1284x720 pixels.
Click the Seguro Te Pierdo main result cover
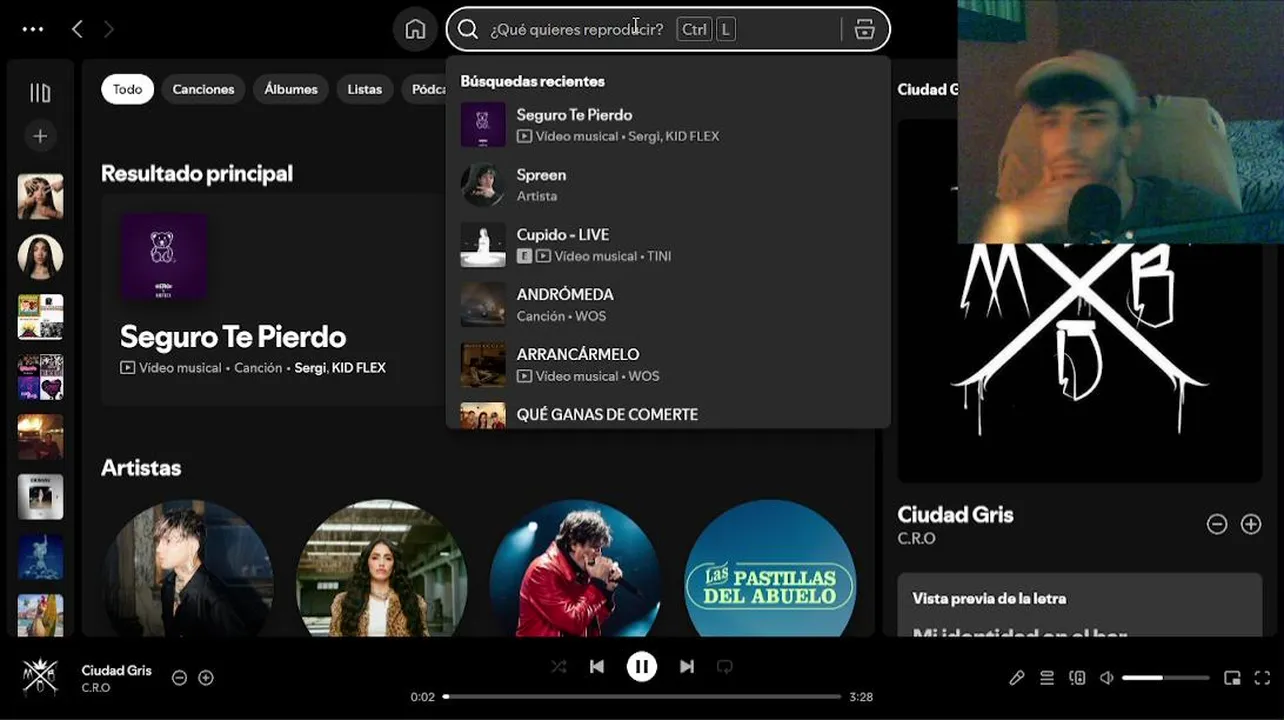(x=164, y=256)
